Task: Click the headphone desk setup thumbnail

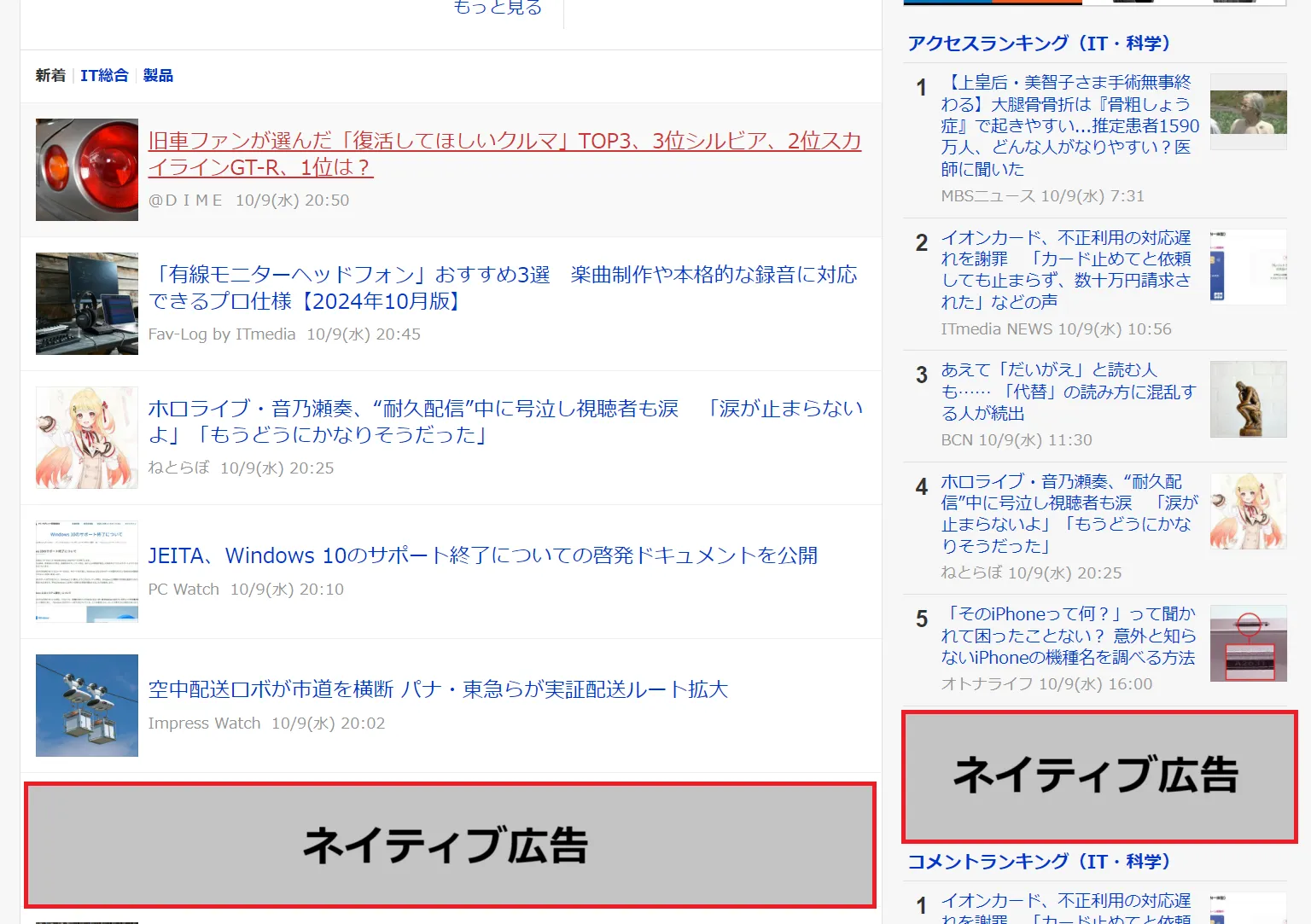Action: pyautogui.click(x=87, y=304)
